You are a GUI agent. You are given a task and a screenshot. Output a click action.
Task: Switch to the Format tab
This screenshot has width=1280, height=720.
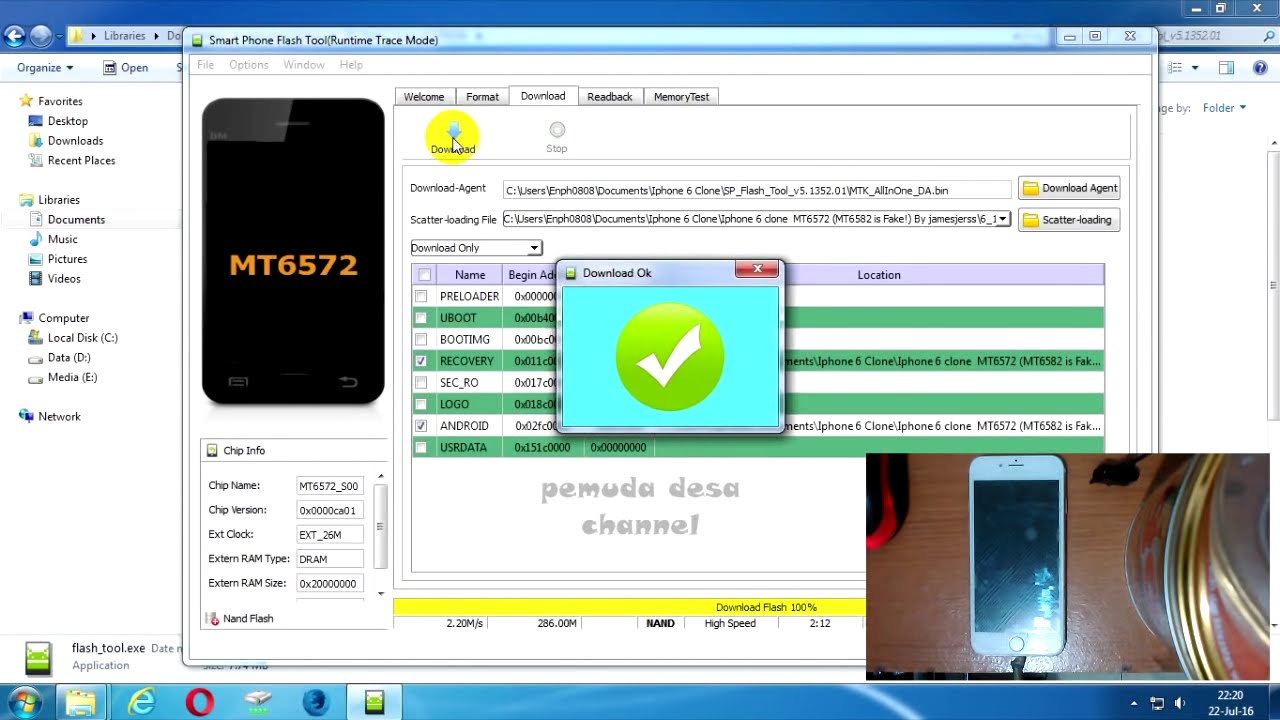pos(482,97)
